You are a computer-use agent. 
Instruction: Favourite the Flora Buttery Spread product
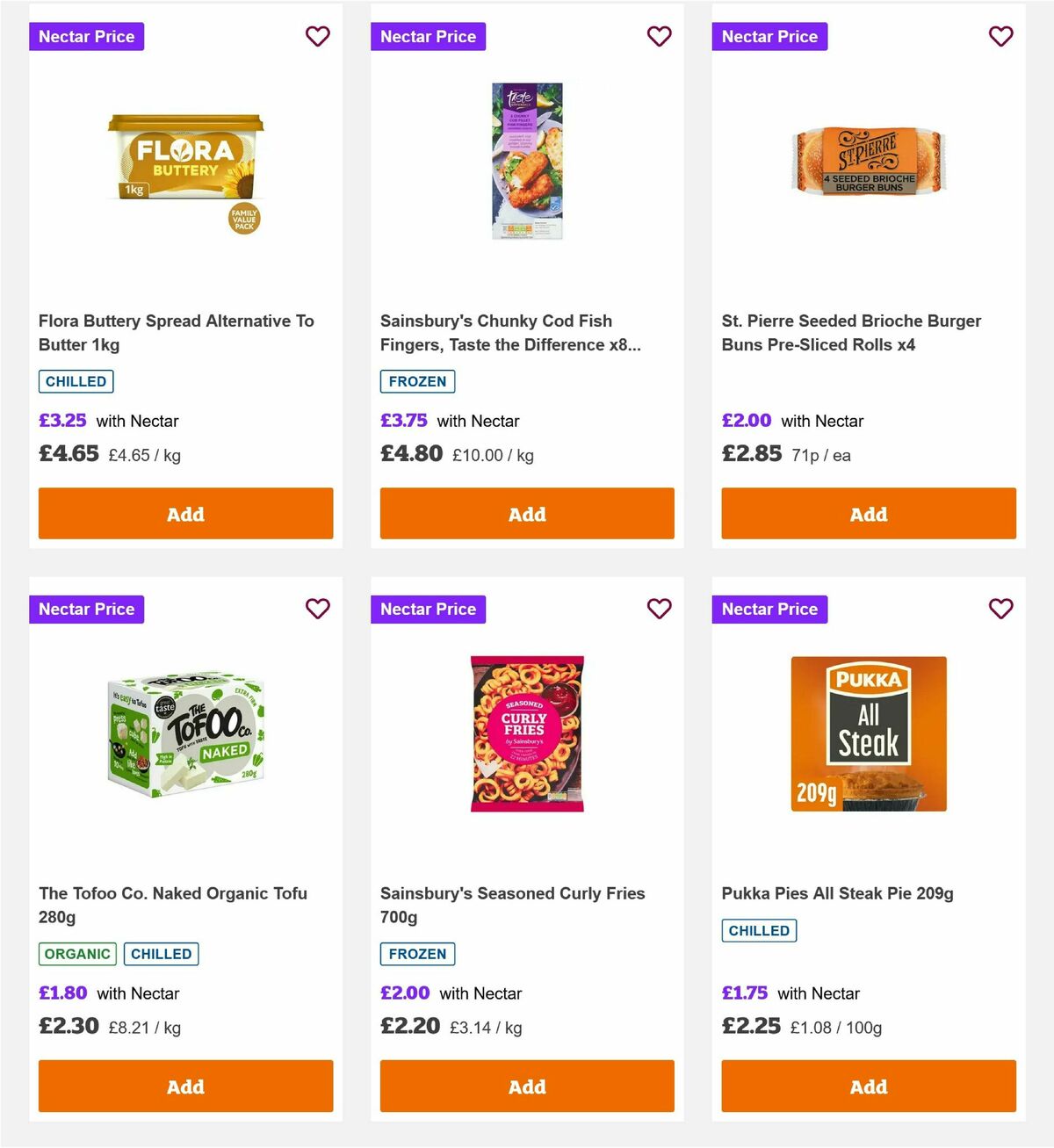317,36
